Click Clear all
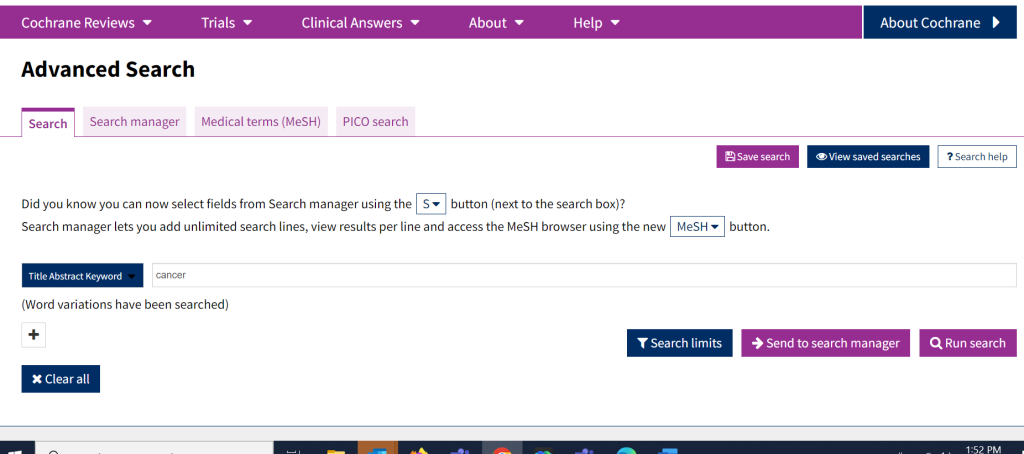Screen dimensions: 1024x454 [x=61, y=379]
